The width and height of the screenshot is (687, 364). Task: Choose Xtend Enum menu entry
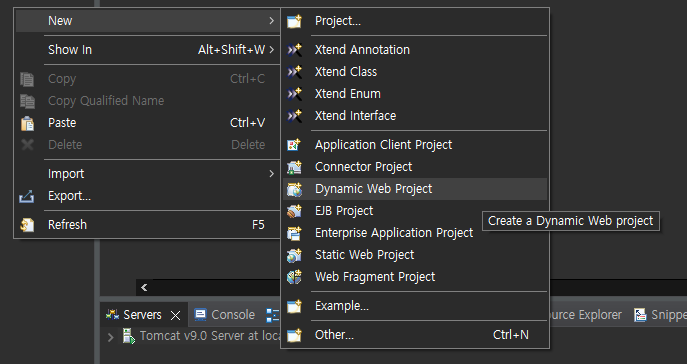[x=415, y=94]
